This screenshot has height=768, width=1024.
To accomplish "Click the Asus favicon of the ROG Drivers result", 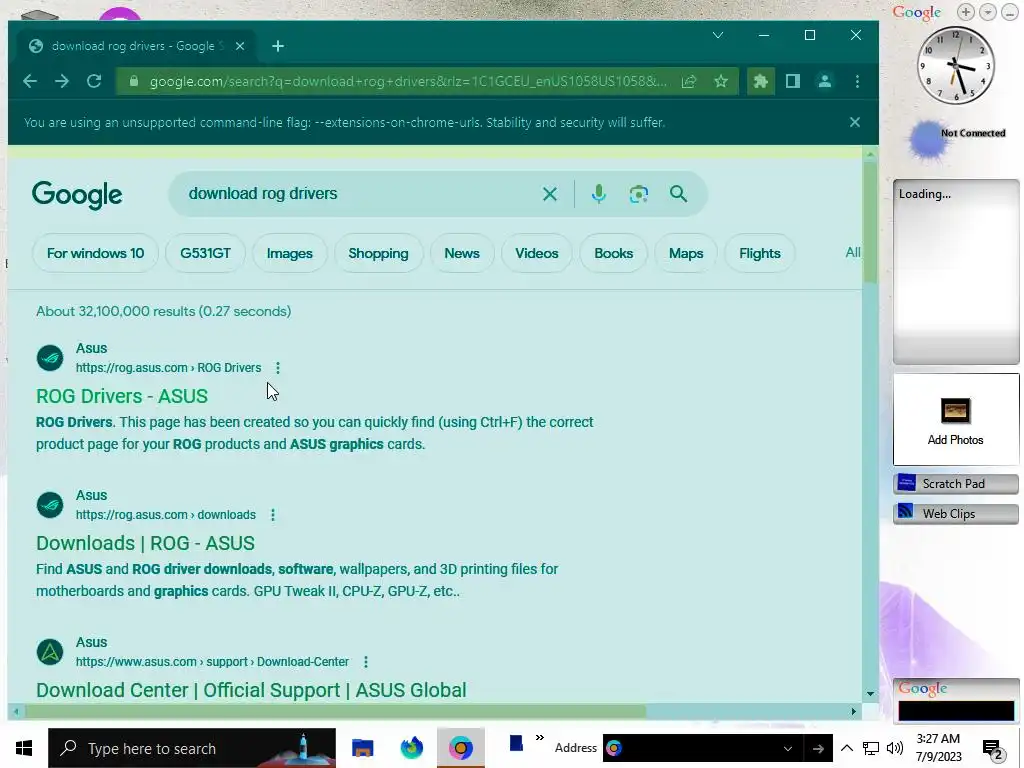I will [50, 358].
